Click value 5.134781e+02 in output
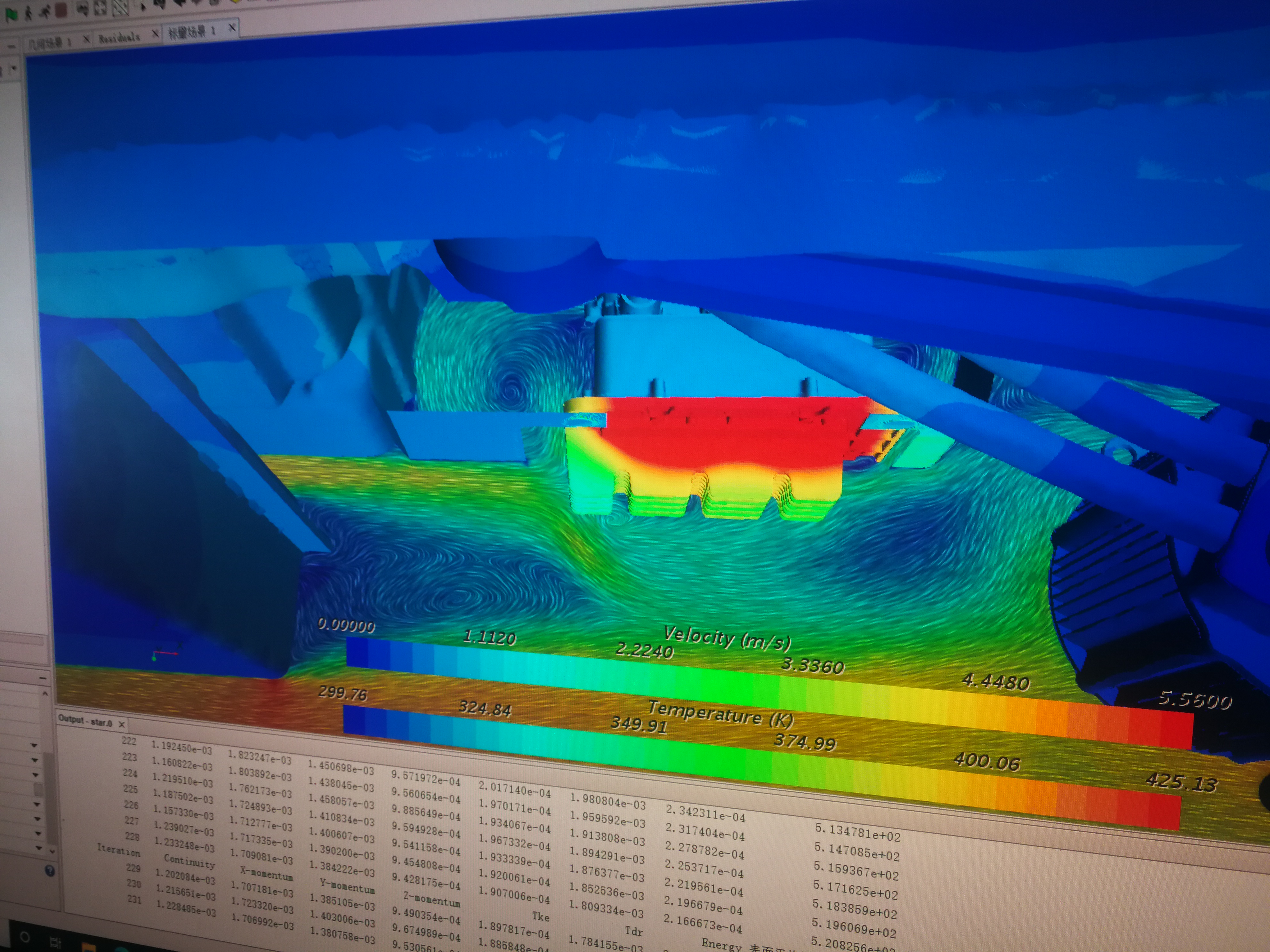The width and height of the screenshot is (1270, 952). point(858,832)
